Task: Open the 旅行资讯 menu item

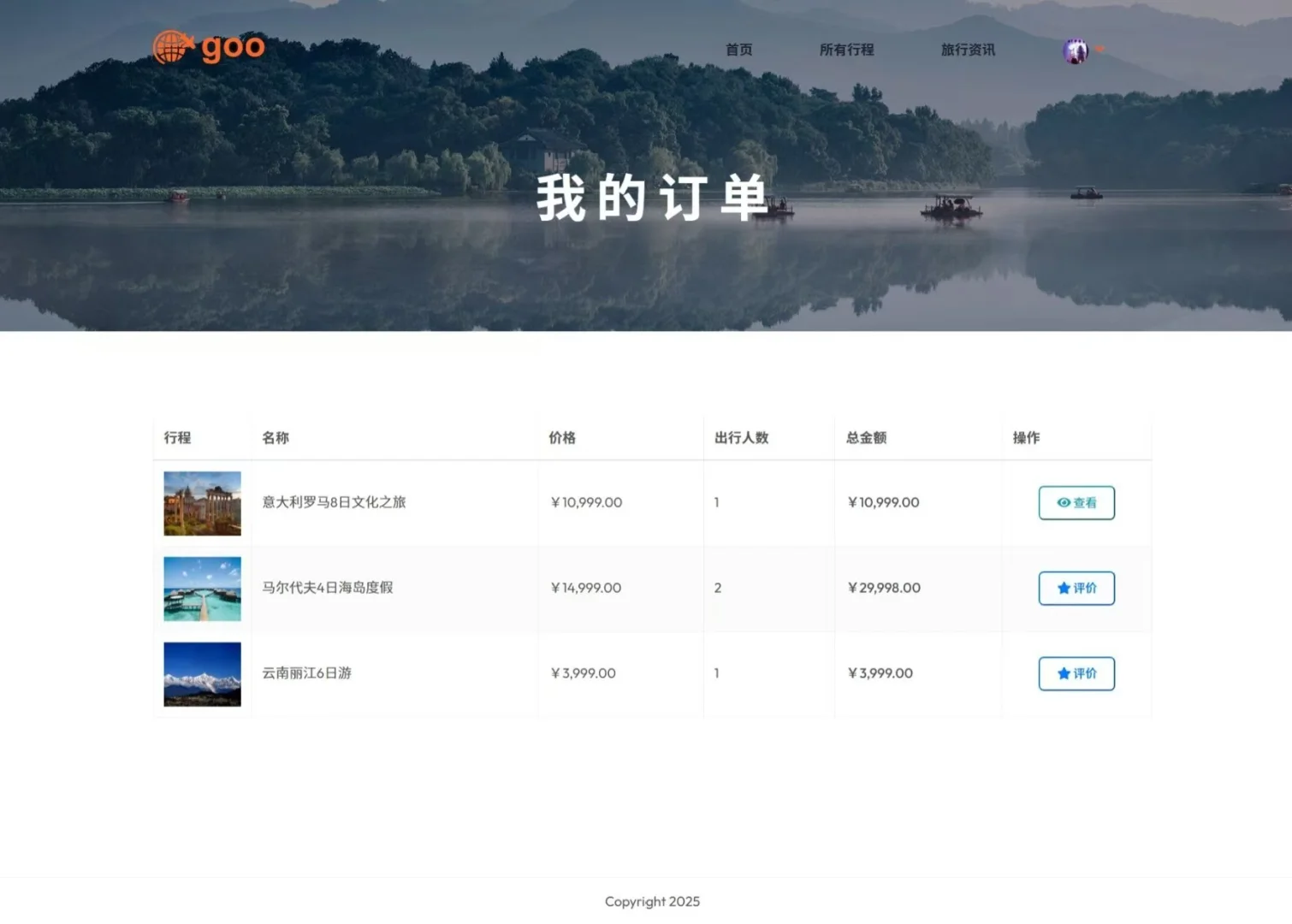Action: [968, 50]
